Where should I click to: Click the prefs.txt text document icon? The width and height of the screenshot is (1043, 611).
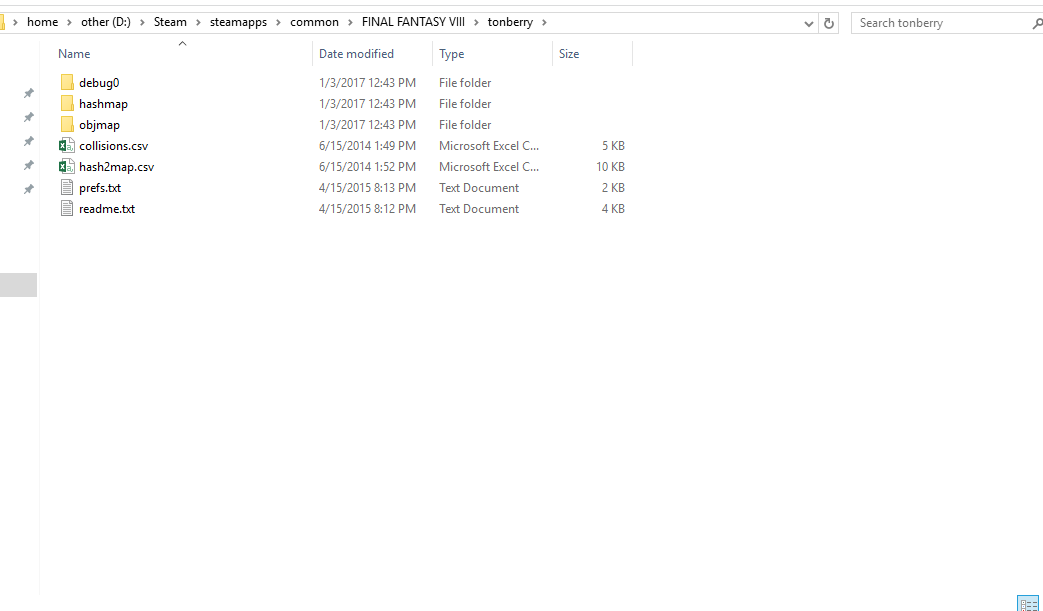point(67,187)
